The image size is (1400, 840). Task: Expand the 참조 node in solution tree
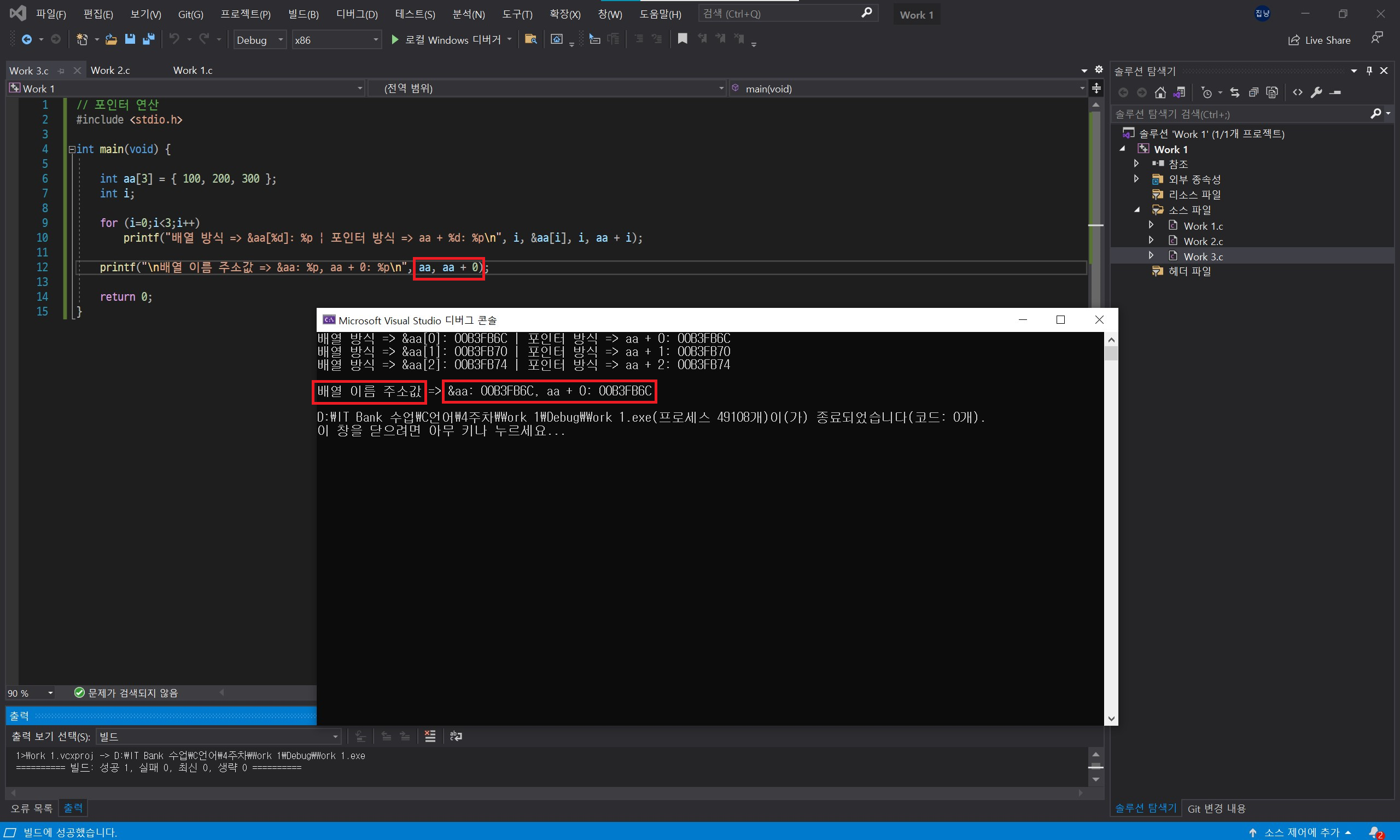click(1136, 164)
